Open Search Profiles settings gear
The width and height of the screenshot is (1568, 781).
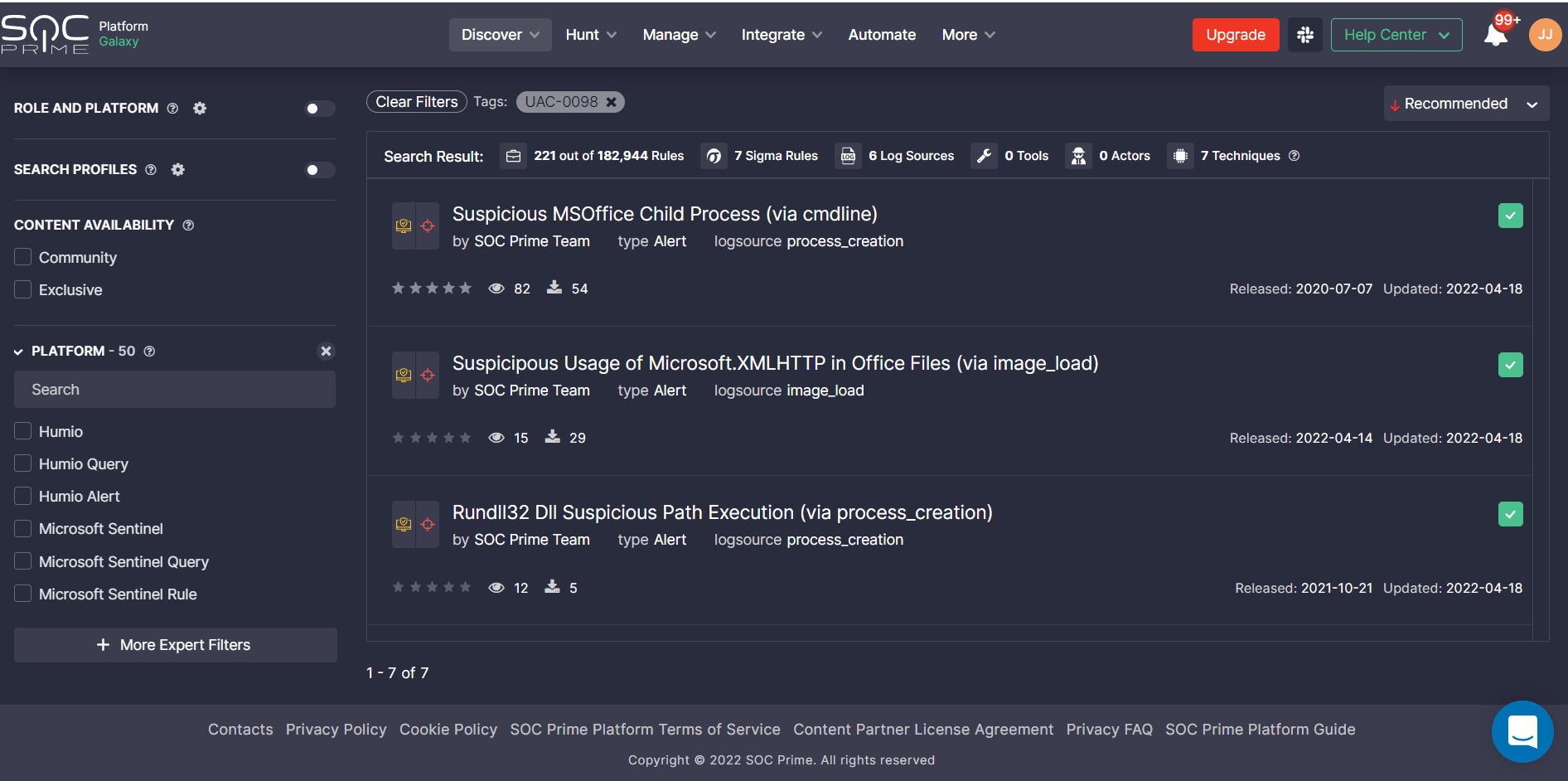tap(177, 170)
